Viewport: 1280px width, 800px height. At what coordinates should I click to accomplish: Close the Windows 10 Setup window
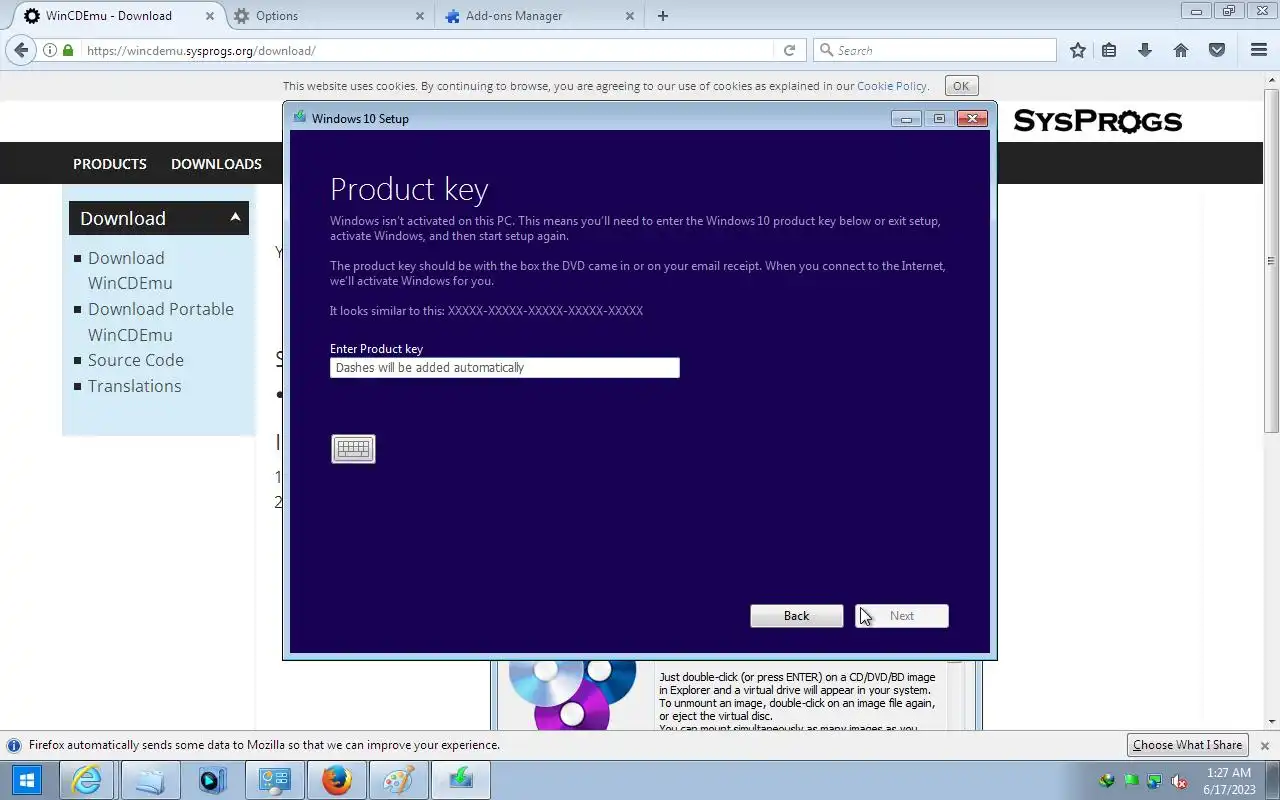(x=972, y=119)
